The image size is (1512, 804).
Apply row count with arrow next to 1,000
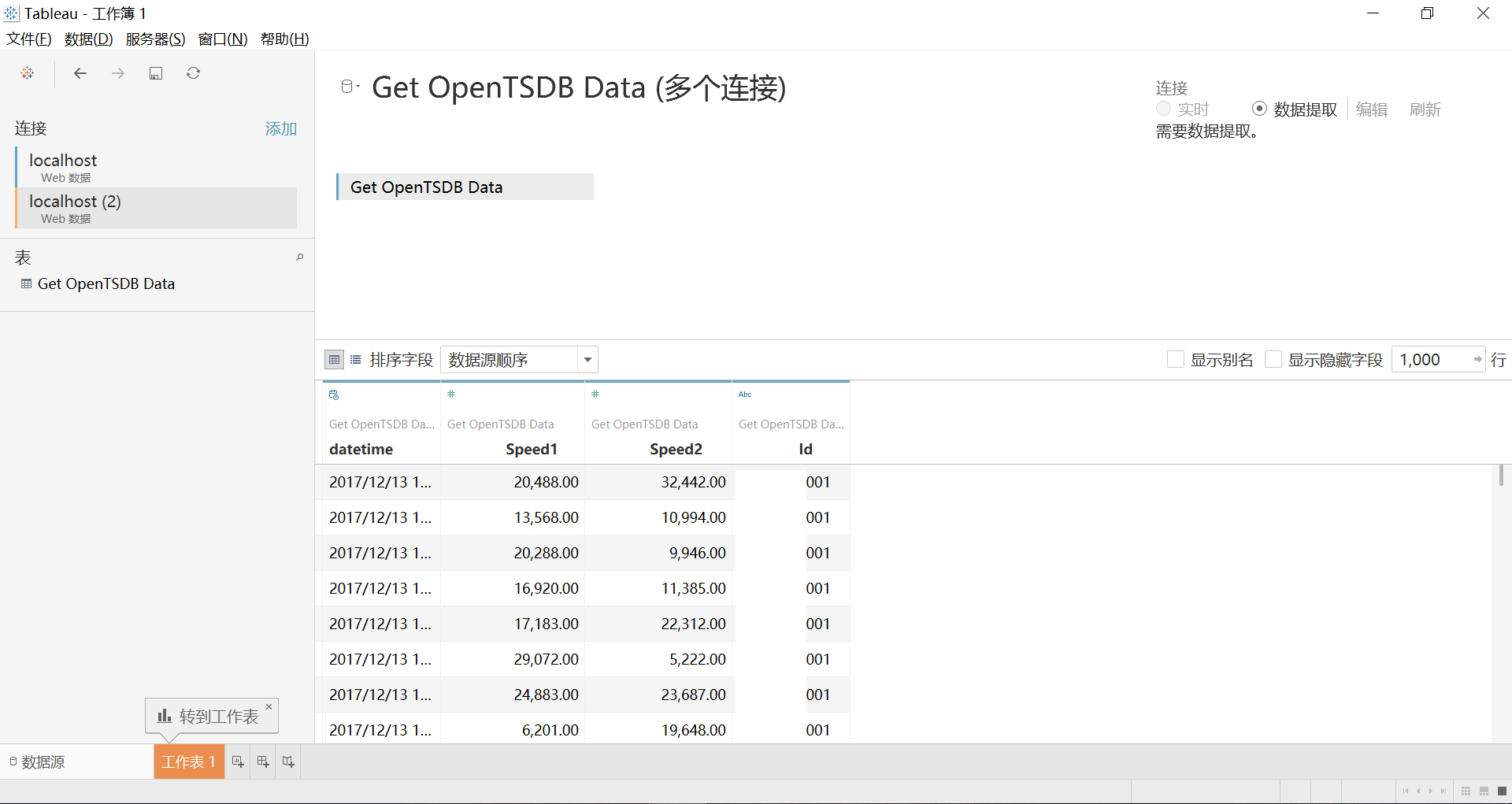tap(1477, 360)
